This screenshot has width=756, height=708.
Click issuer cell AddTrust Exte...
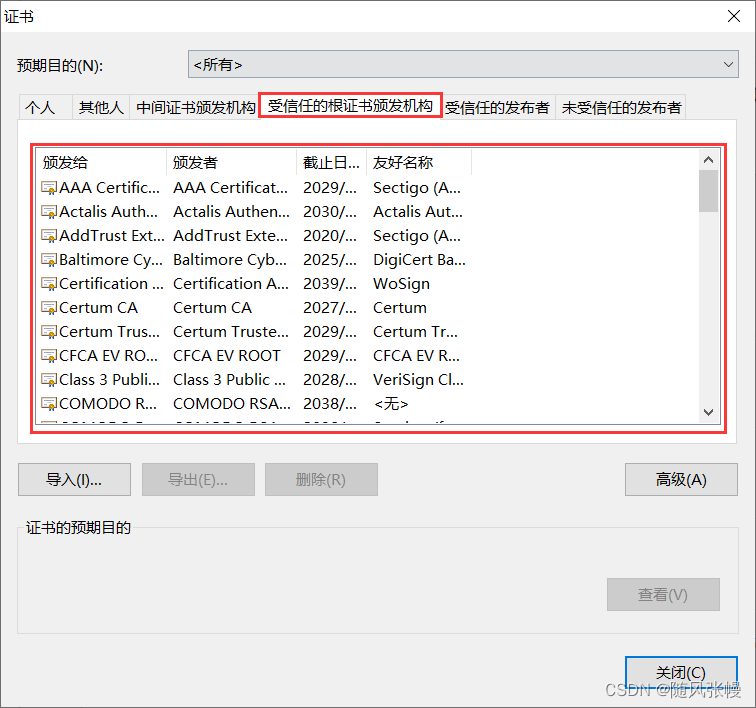click(230, 236)
